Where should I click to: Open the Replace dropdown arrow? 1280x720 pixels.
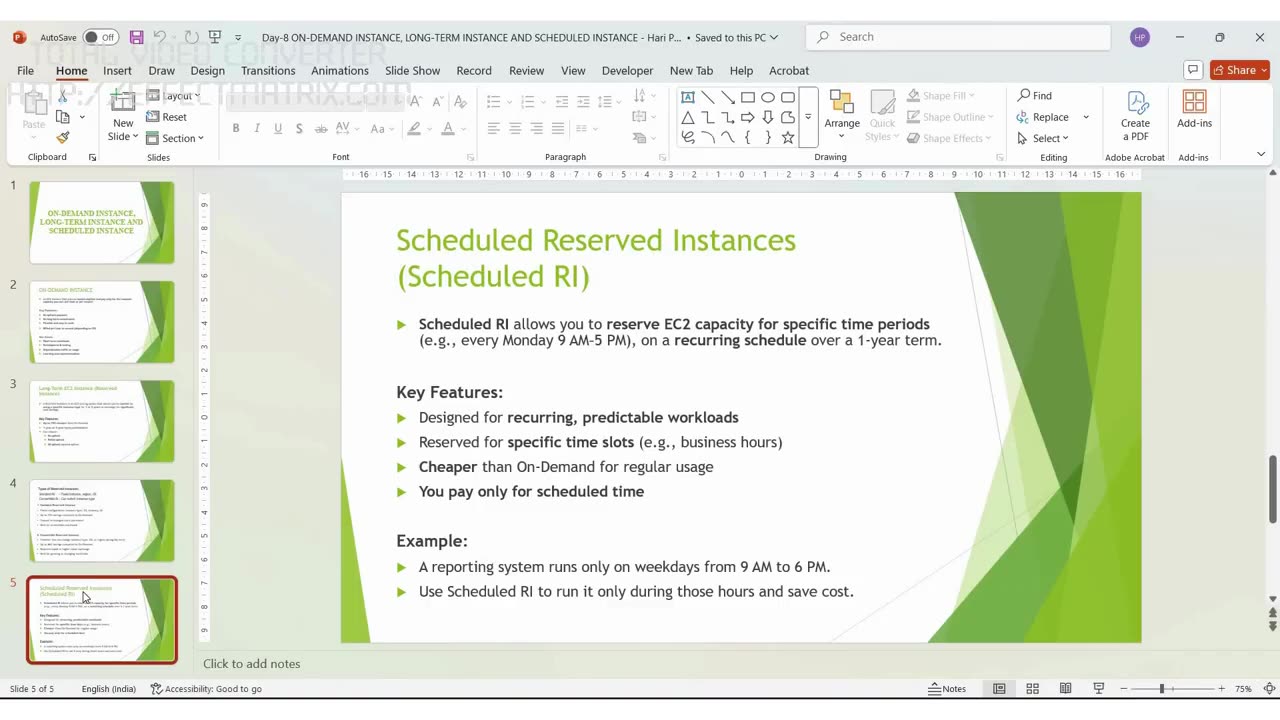[x=1086, y=117]
